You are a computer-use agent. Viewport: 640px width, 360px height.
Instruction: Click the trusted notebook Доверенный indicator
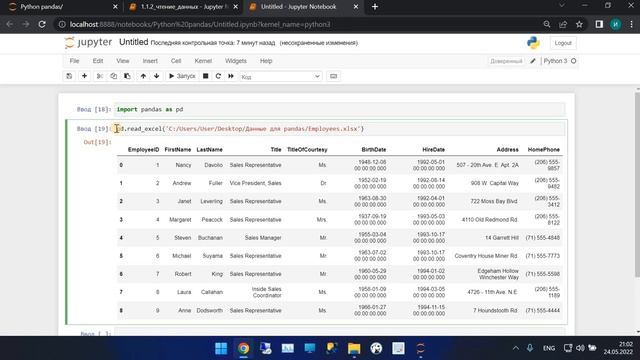(x=506, y=61)
